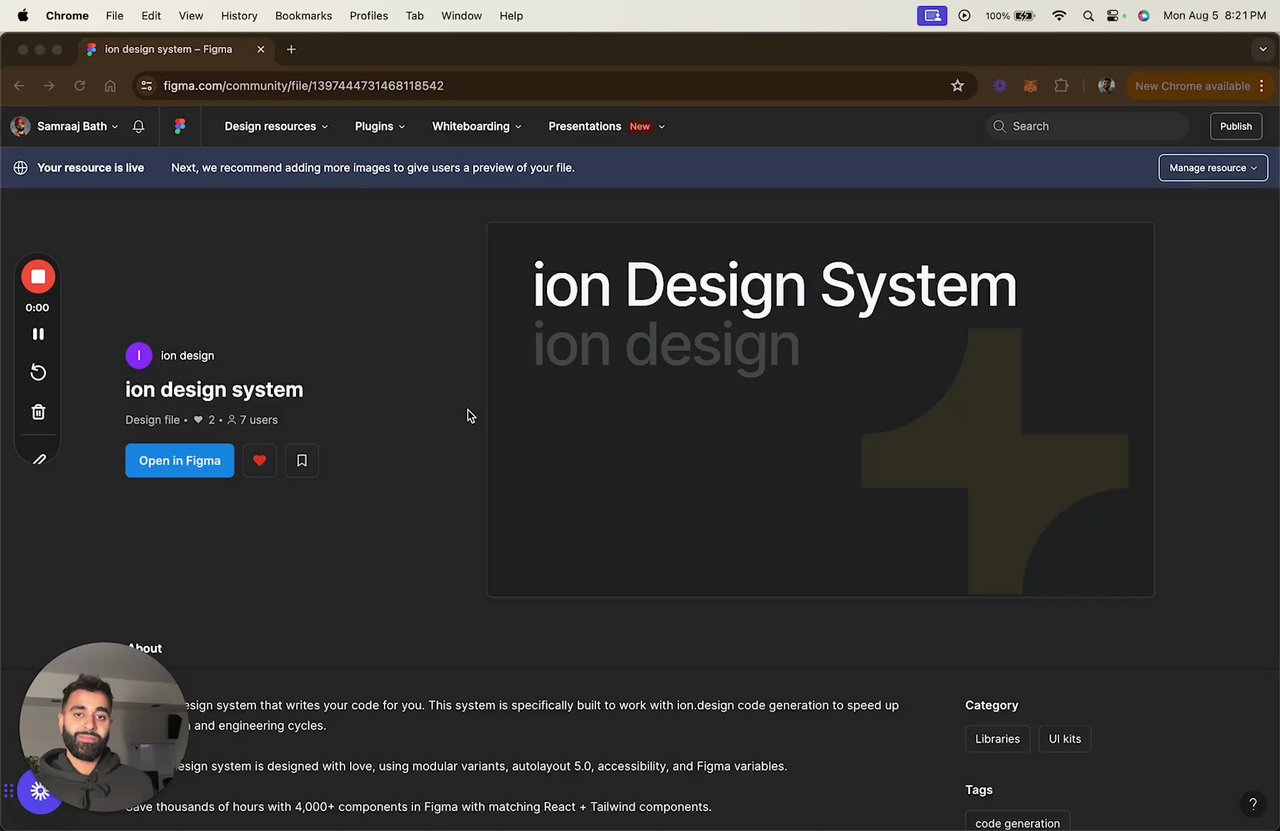Open the Chrome three-dot menu
1280x831 pixels.
pos(1262,86)
